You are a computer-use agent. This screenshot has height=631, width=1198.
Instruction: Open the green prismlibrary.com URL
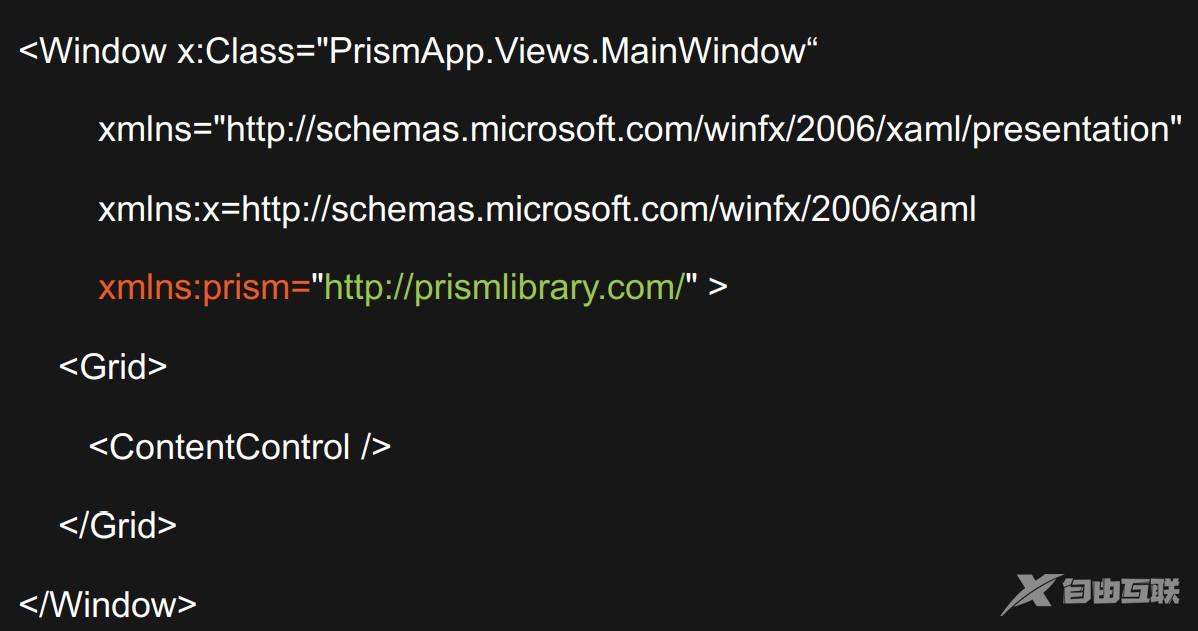pyautogui.click(x=504, y=288)
